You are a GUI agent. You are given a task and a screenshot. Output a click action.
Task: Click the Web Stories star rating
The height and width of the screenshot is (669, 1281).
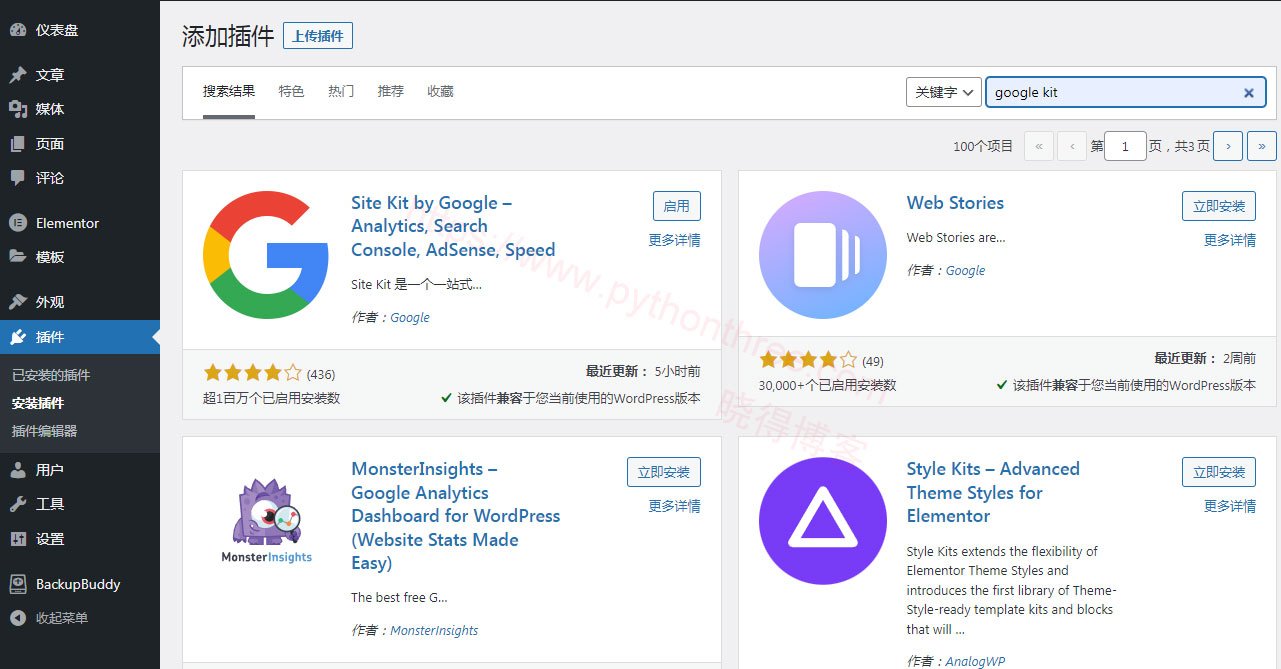pyautogui.click(x=808, y=360)
